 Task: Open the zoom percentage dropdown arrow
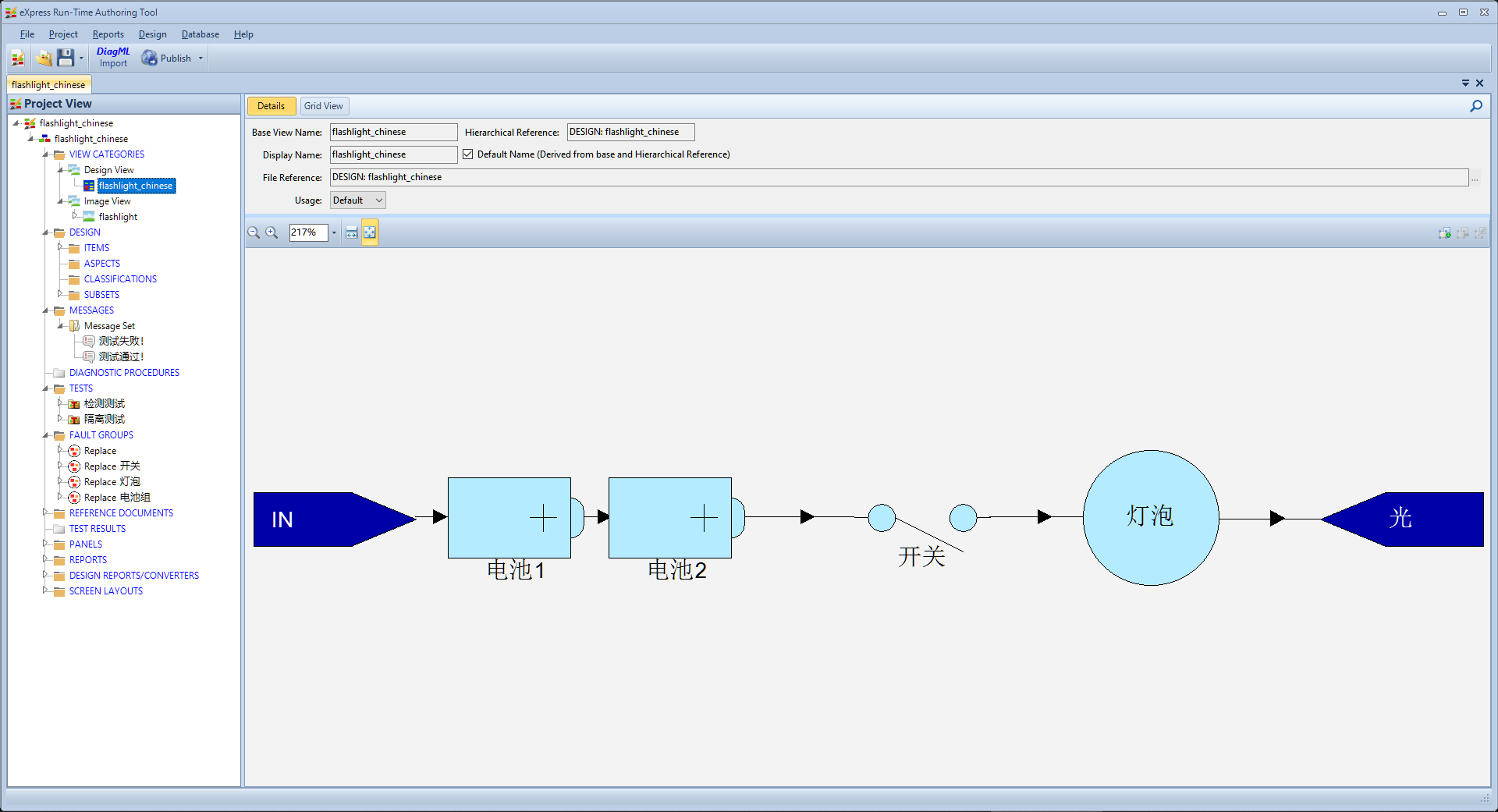334,232
